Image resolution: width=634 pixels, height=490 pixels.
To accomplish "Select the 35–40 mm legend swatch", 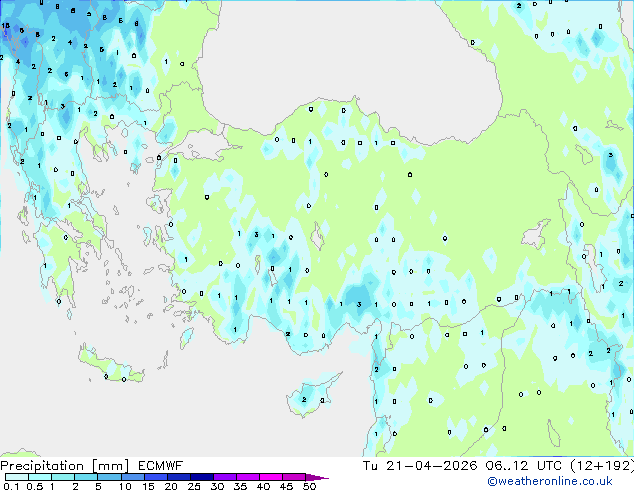I will (248, 477).
